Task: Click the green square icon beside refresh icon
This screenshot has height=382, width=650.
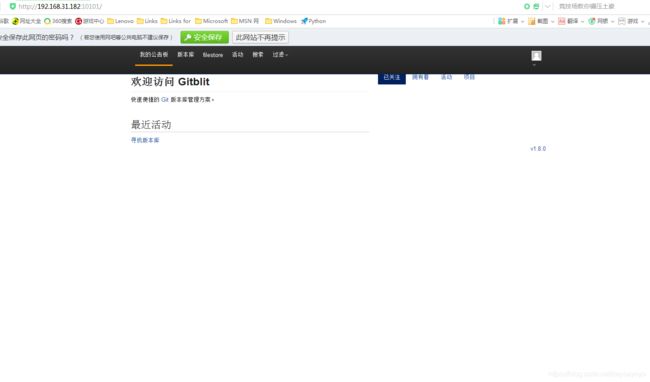Action: click(x=536, y=6)
